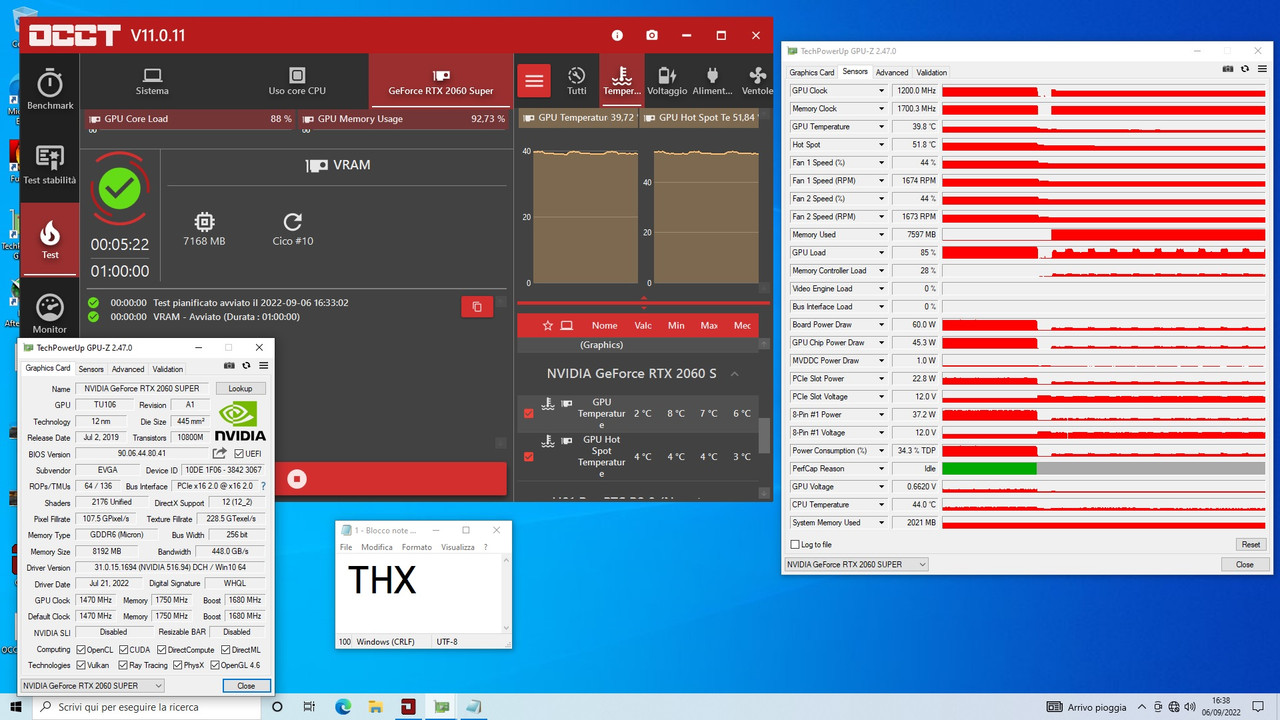Screen dimensions: 1280x720
Task: Stop the running VRAM test
Action: (296, 479)
